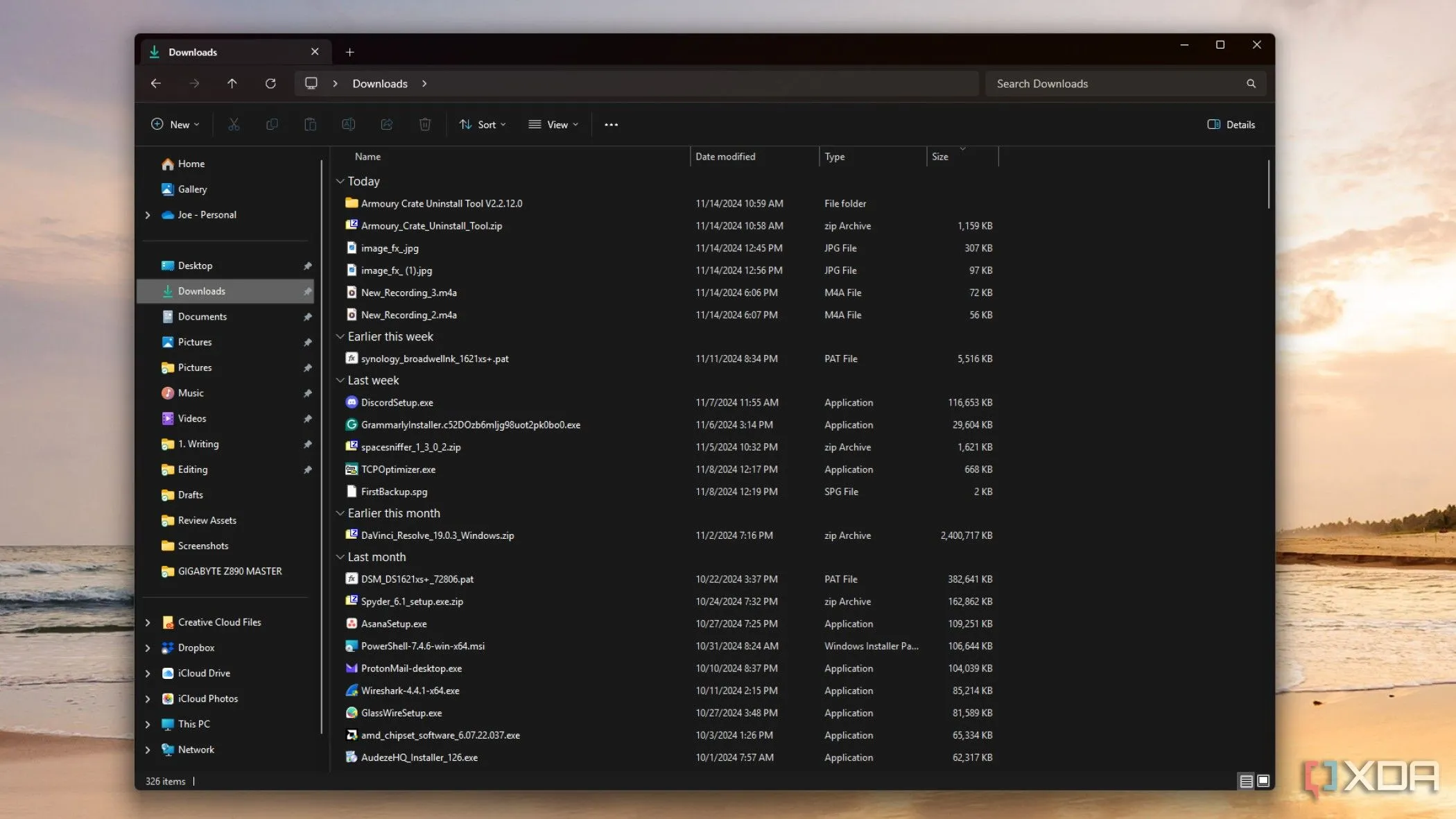This screenshot has height=819, width=1456.
Task: Toggle the Details pane button
Action: pyautogui.click(x=1231, y=125)
